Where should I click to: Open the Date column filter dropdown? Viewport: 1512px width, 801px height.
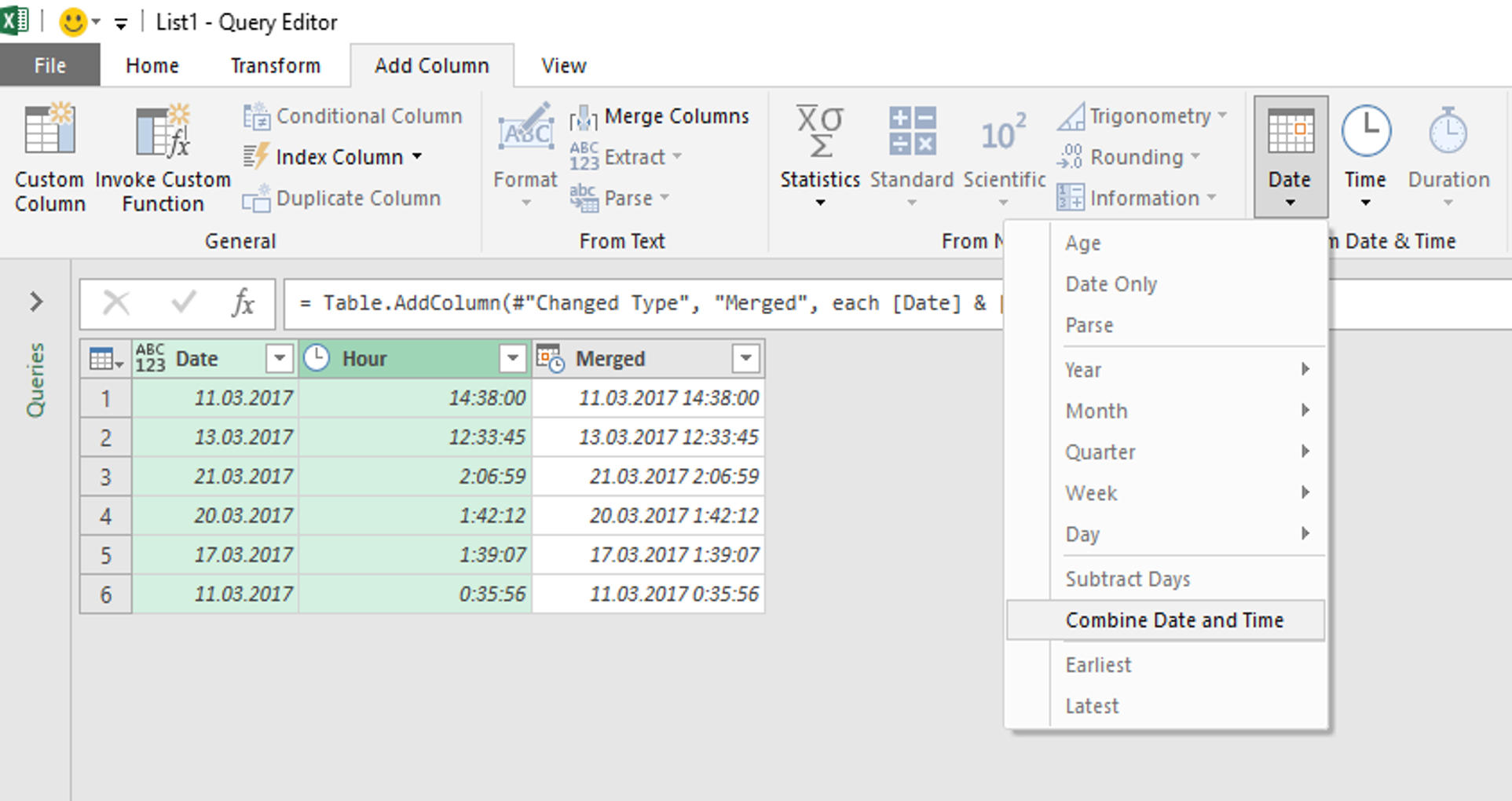coord(279,359)
